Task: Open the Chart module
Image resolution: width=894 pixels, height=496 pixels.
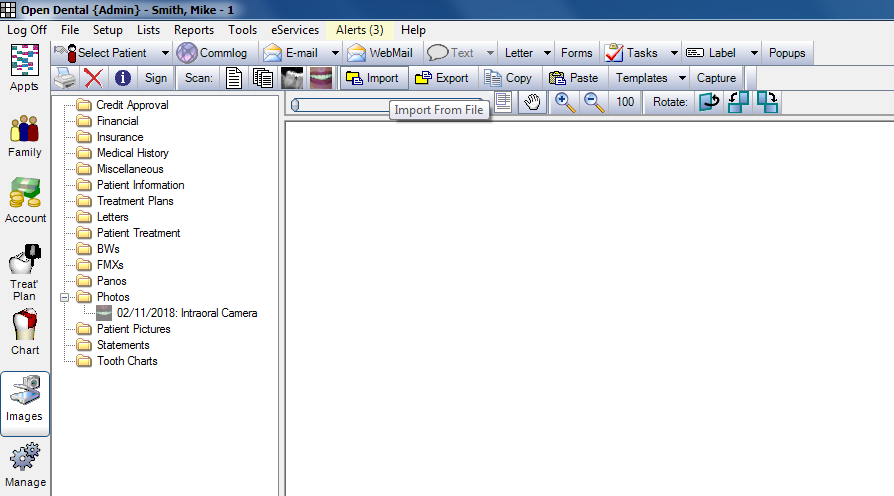Action: point(25,333)
